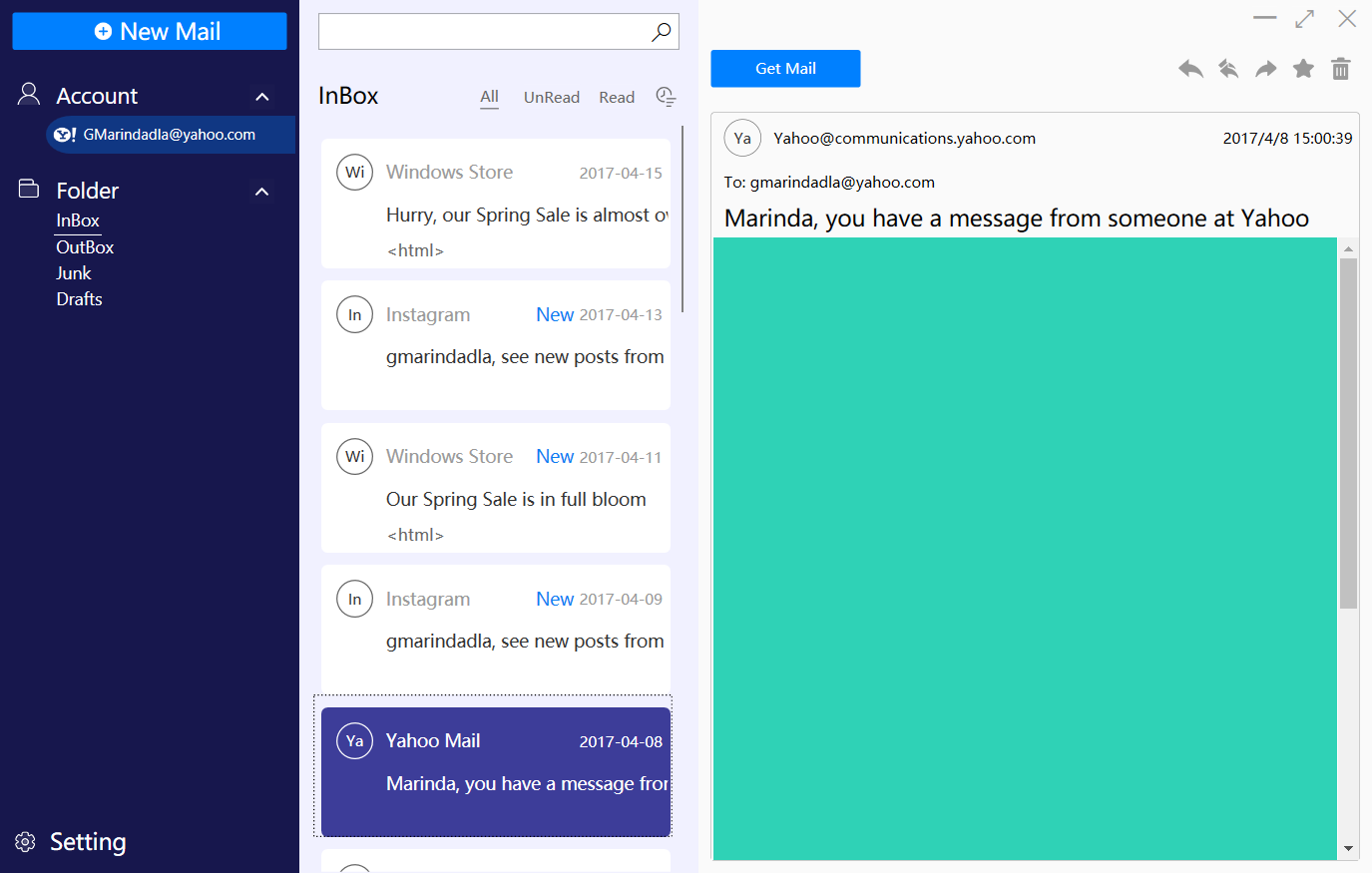Select the GMarindadla@yahoo.com account
Viewport: 1372px width, 873px height.
point(171,135)
